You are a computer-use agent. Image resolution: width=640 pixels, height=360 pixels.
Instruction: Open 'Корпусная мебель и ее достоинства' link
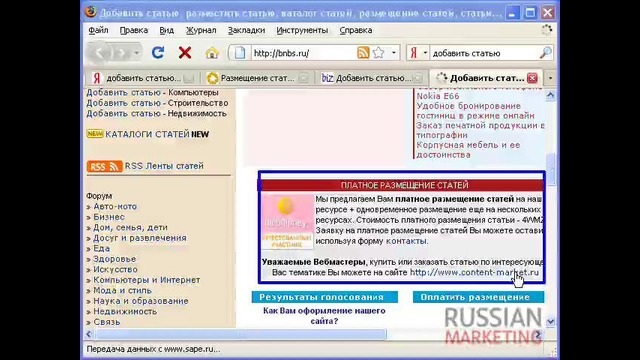[x=468, y=150]
